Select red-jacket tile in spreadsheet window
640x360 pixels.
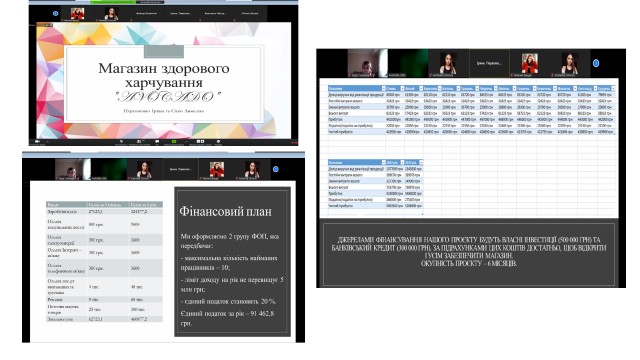529,63
